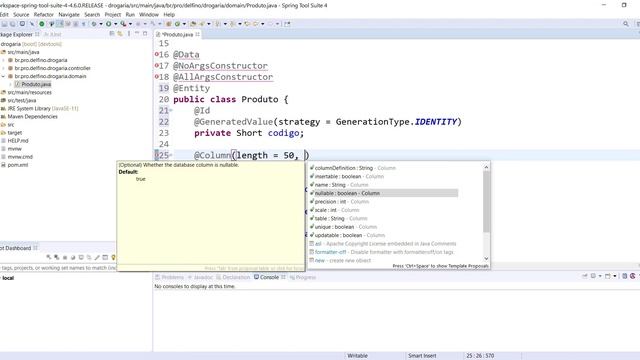Click the green Boot Dashboard relaunch icon in main toolbar
The height and width of the screenshot is (360, 640).
click(42, 24)
